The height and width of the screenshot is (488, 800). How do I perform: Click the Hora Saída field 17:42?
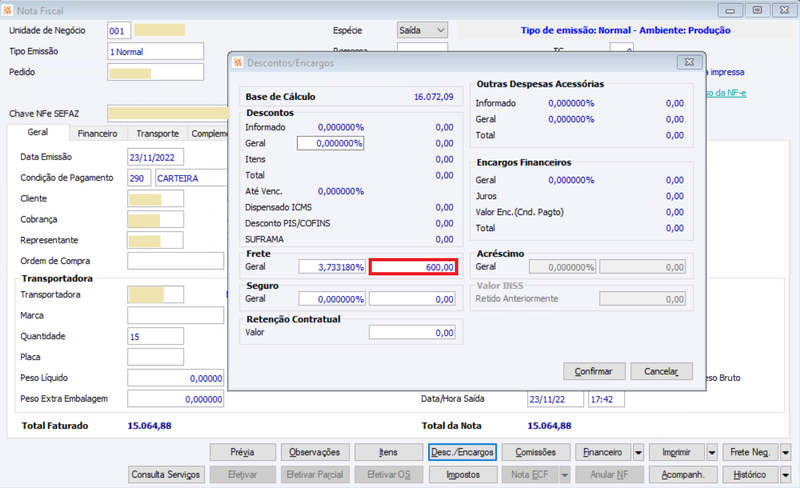point(606,399)
